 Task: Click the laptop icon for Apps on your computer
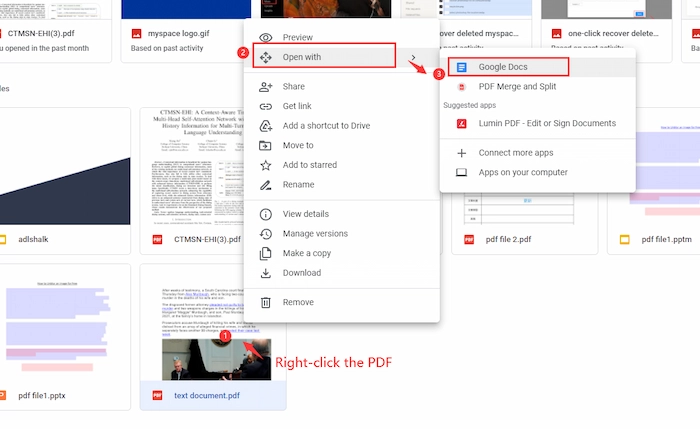point(462,172)
